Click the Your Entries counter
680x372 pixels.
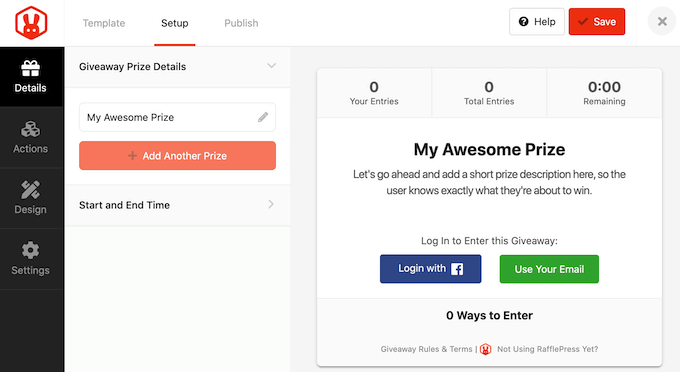tap(374, 93)
